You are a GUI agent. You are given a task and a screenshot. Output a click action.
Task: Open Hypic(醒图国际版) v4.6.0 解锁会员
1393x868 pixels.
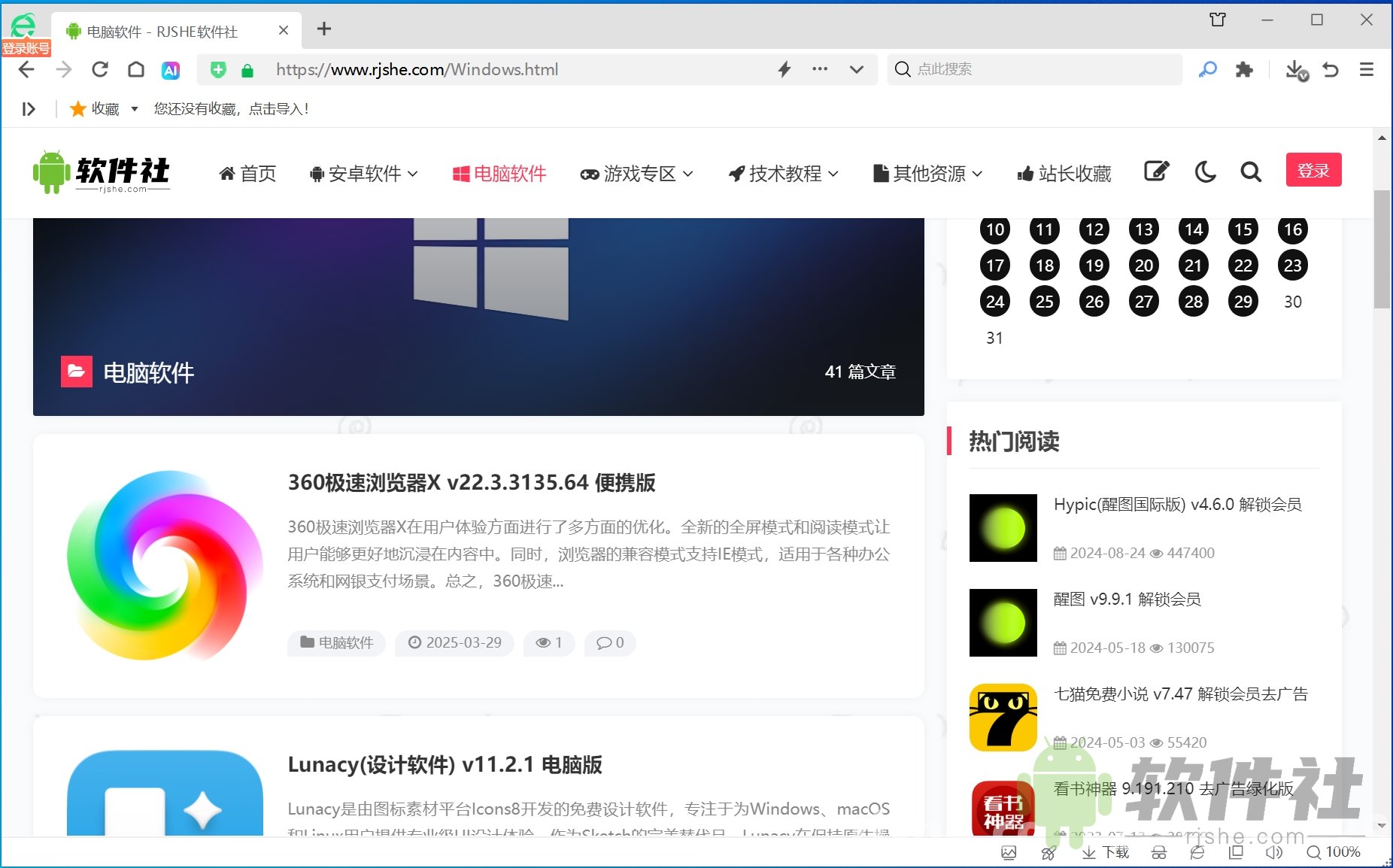(1177, 504)
